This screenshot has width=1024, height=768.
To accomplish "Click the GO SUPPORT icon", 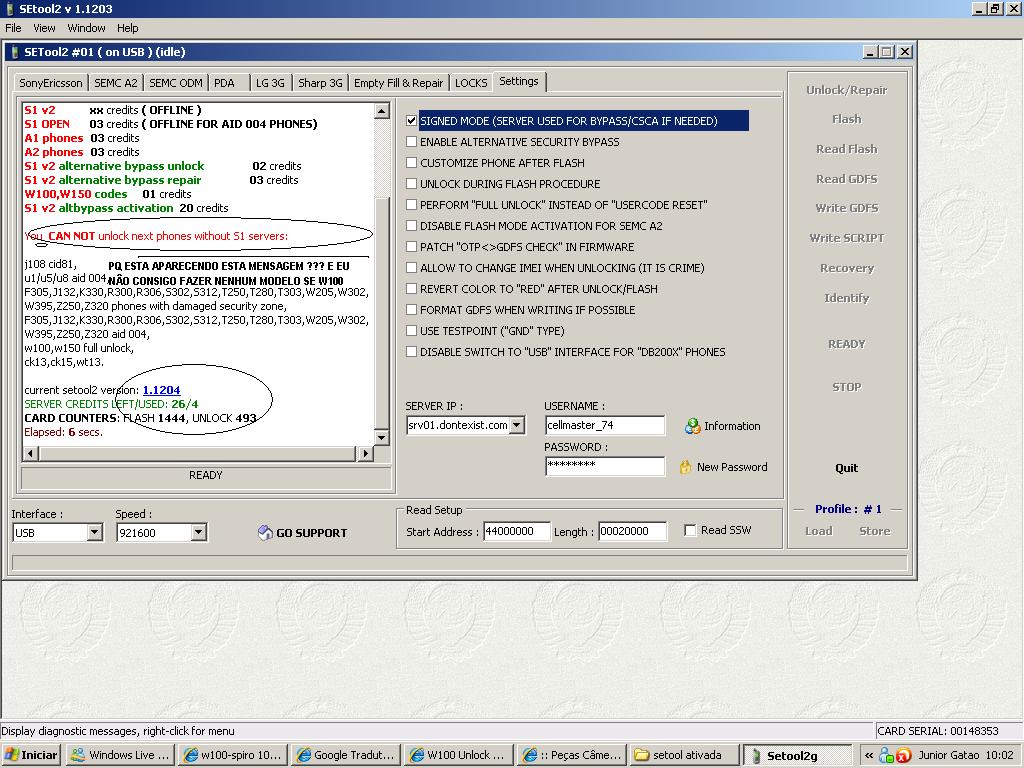I will (x=265, y=533).
